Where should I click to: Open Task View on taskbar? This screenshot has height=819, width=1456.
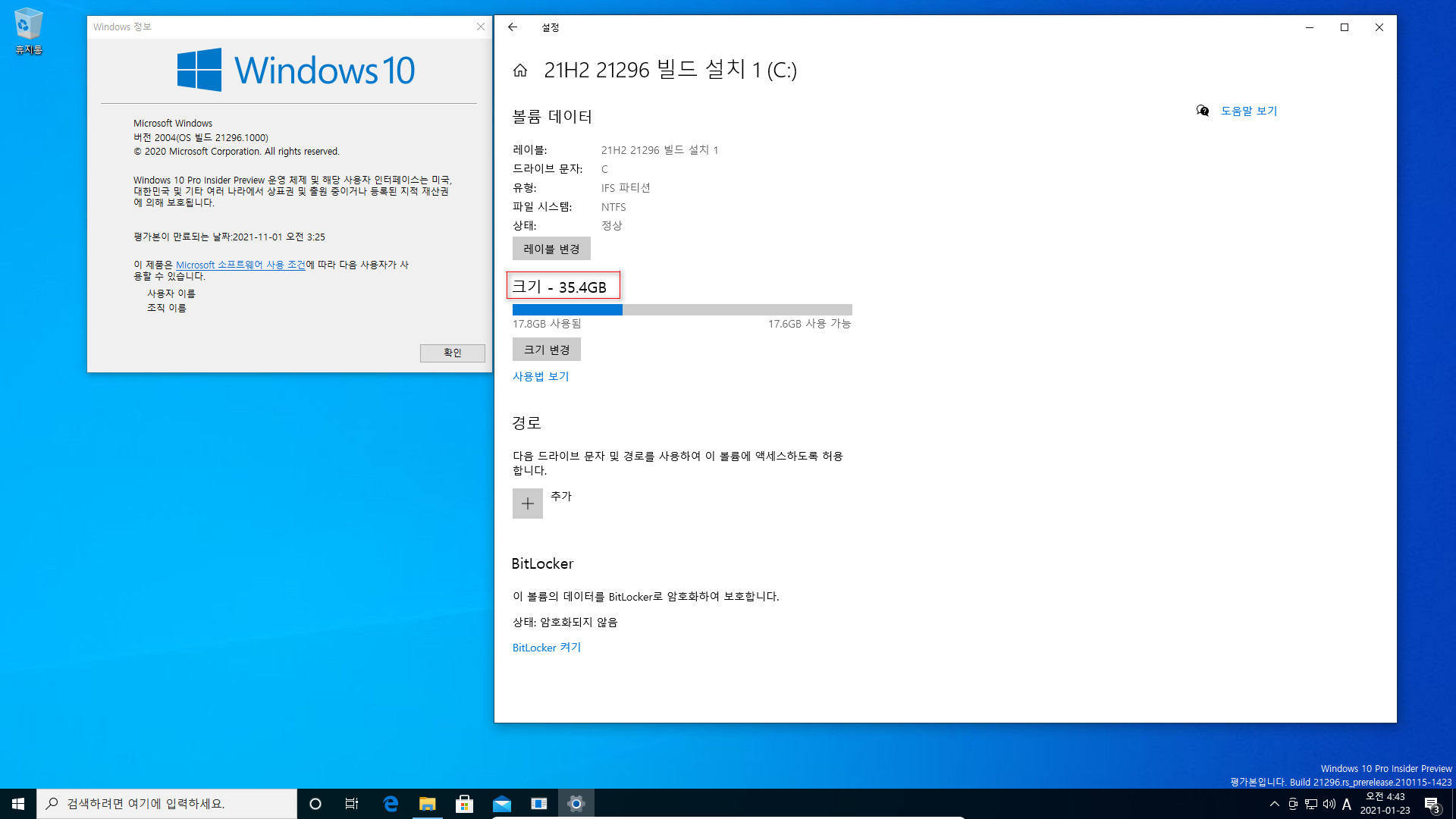click(x=352, y=804)
